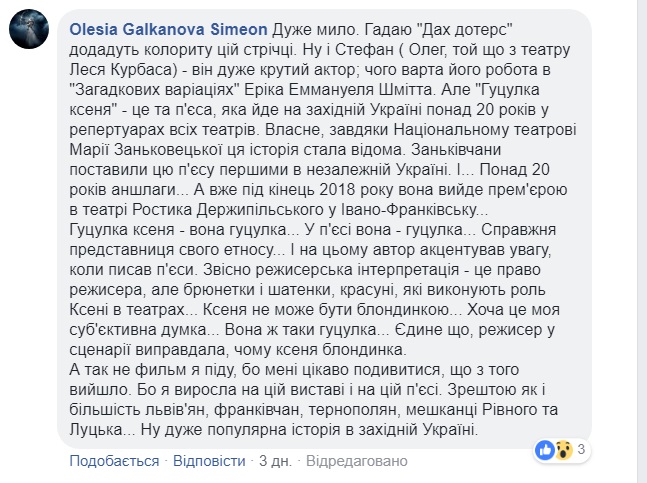
Task: Like the comment via Подобається
Action: [114, 461]
